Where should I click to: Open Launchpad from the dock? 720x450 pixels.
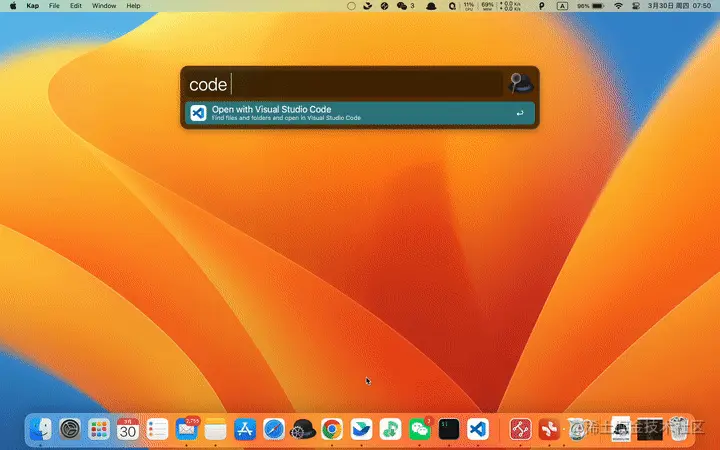[x=99, y=429]
